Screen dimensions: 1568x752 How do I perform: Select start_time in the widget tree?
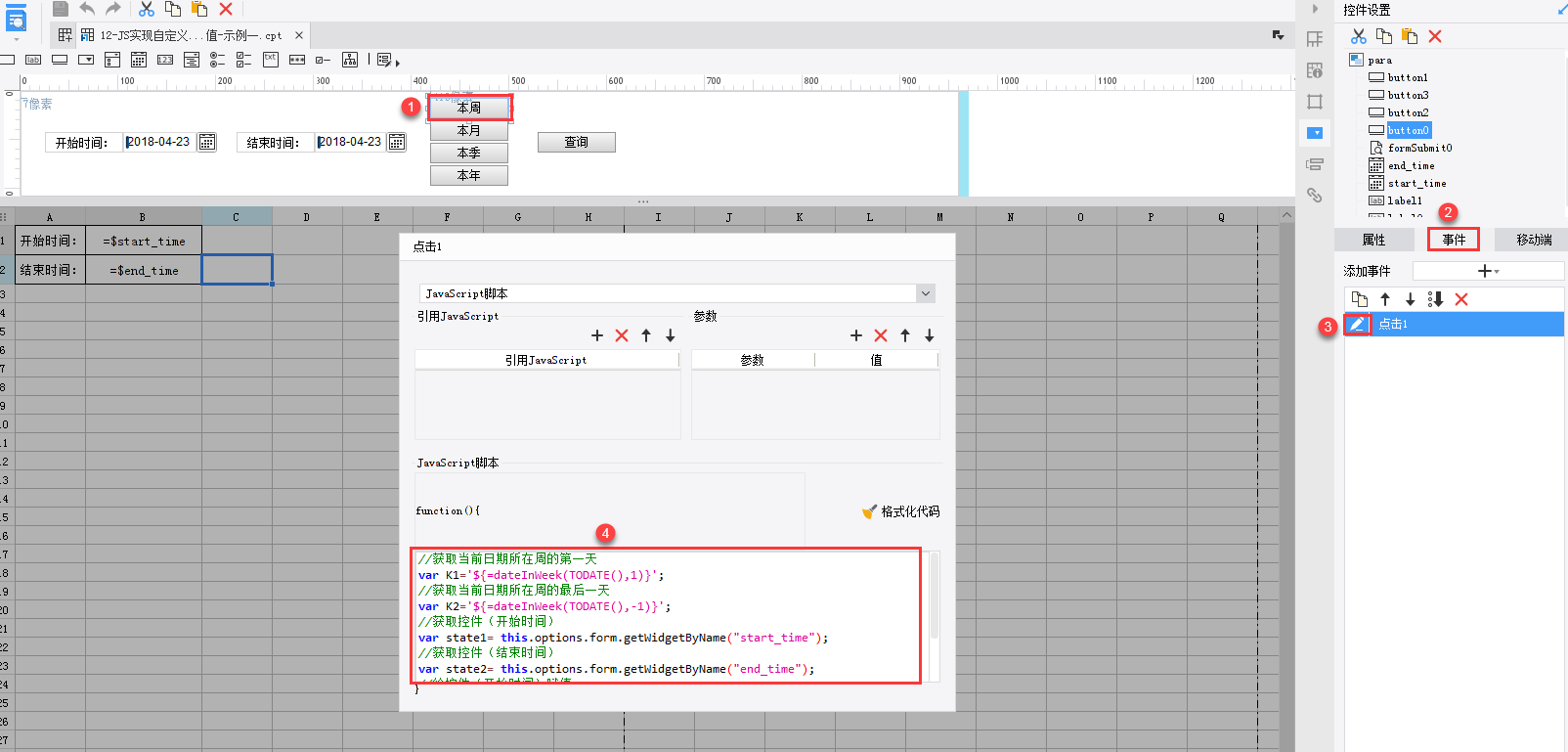pos(1416,183)
